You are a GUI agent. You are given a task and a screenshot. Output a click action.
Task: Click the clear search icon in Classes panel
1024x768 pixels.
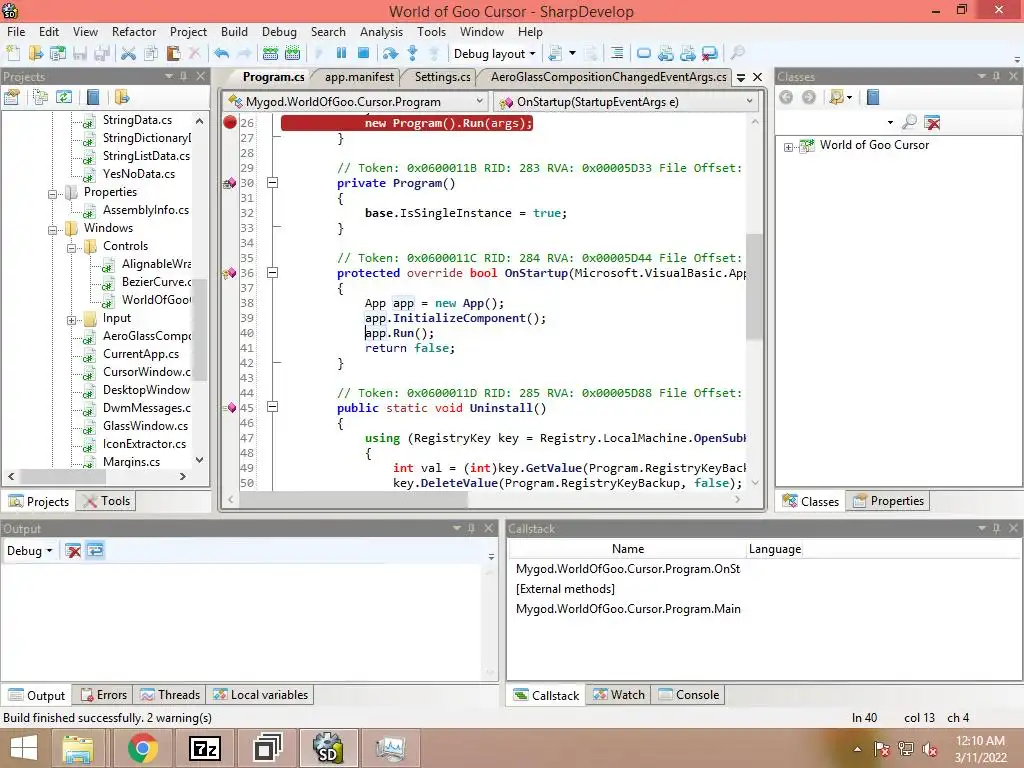[933, 121]
